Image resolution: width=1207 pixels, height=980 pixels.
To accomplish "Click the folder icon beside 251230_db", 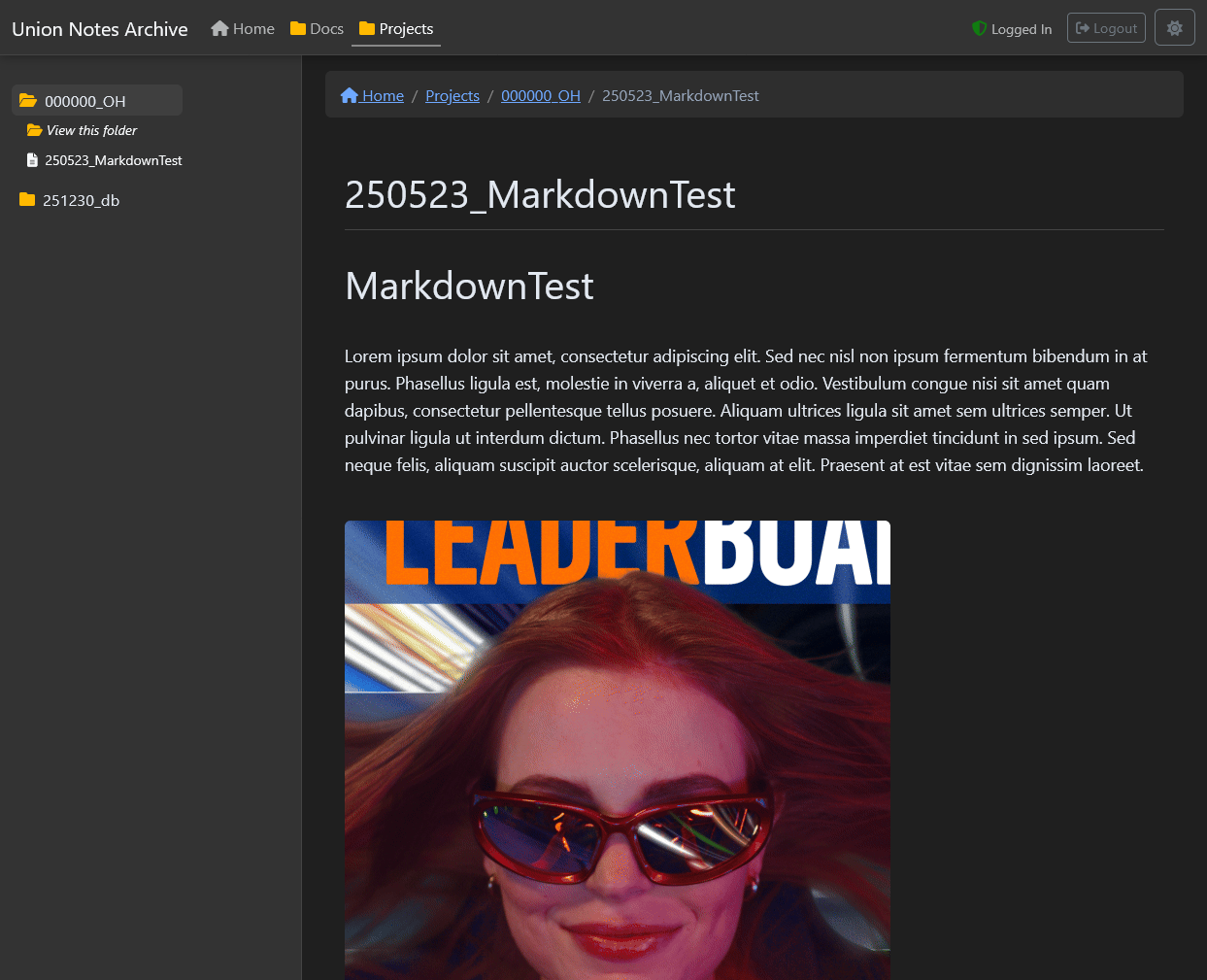I will tap(27, 200).
